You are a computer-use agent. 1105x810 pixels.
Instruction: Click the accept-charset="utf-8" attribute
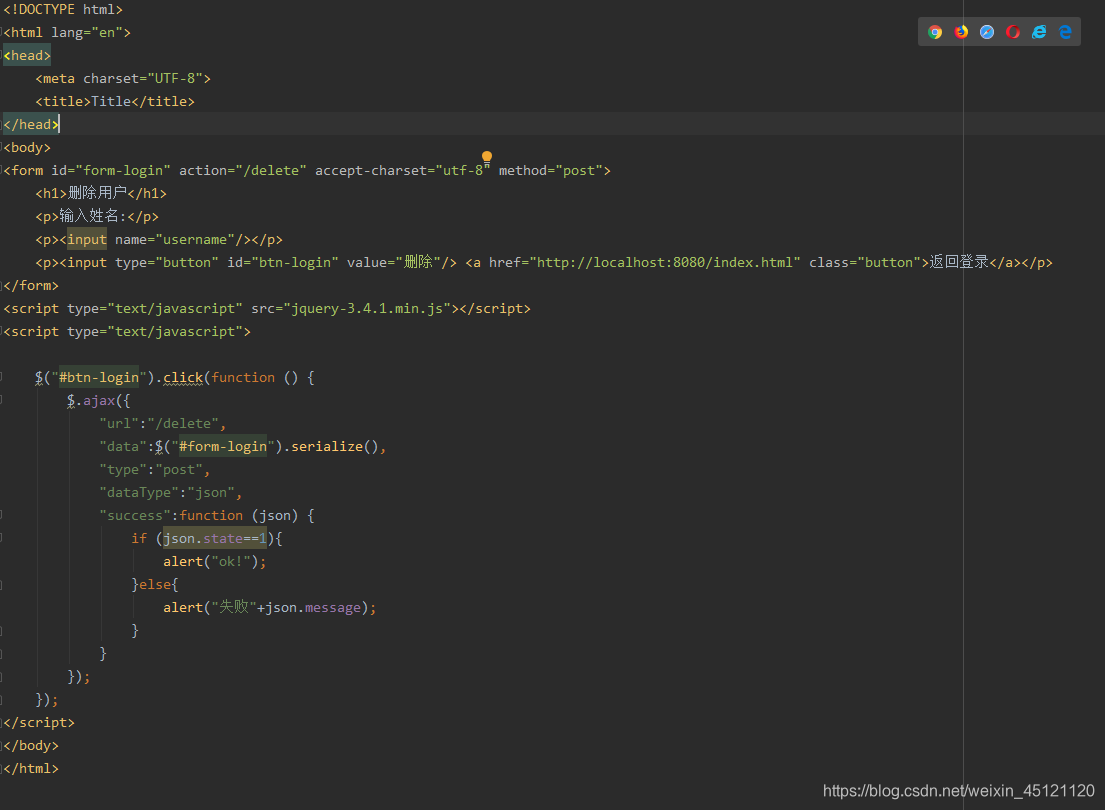402,171
